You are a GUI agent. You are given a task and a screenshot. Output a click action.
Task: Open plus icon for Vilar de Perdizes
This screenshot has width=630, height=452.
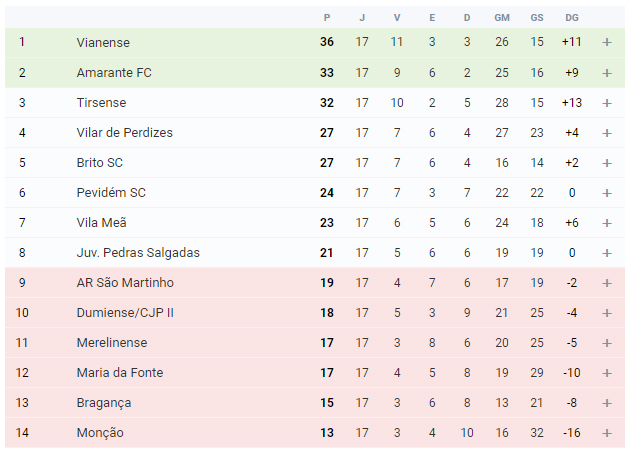click(x=607, y=133)
